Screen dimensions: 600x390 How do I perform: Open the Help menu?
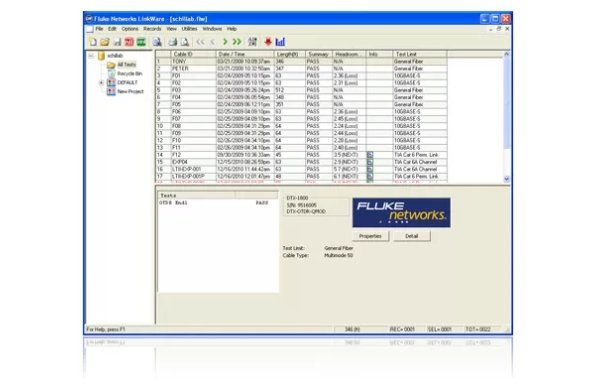tap(232, 29)
